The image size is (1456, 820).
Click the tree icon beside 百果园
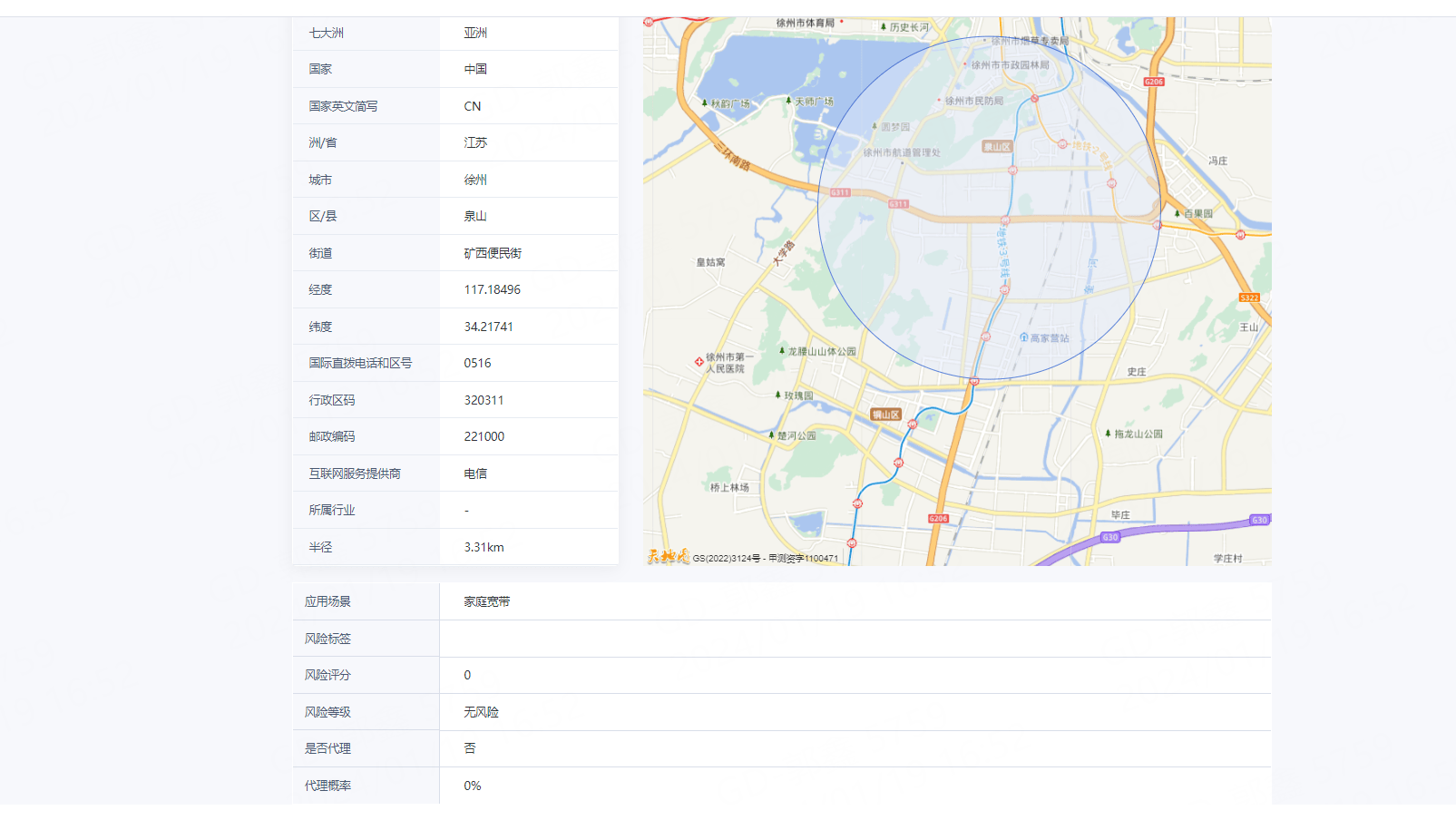(1178, 213)
